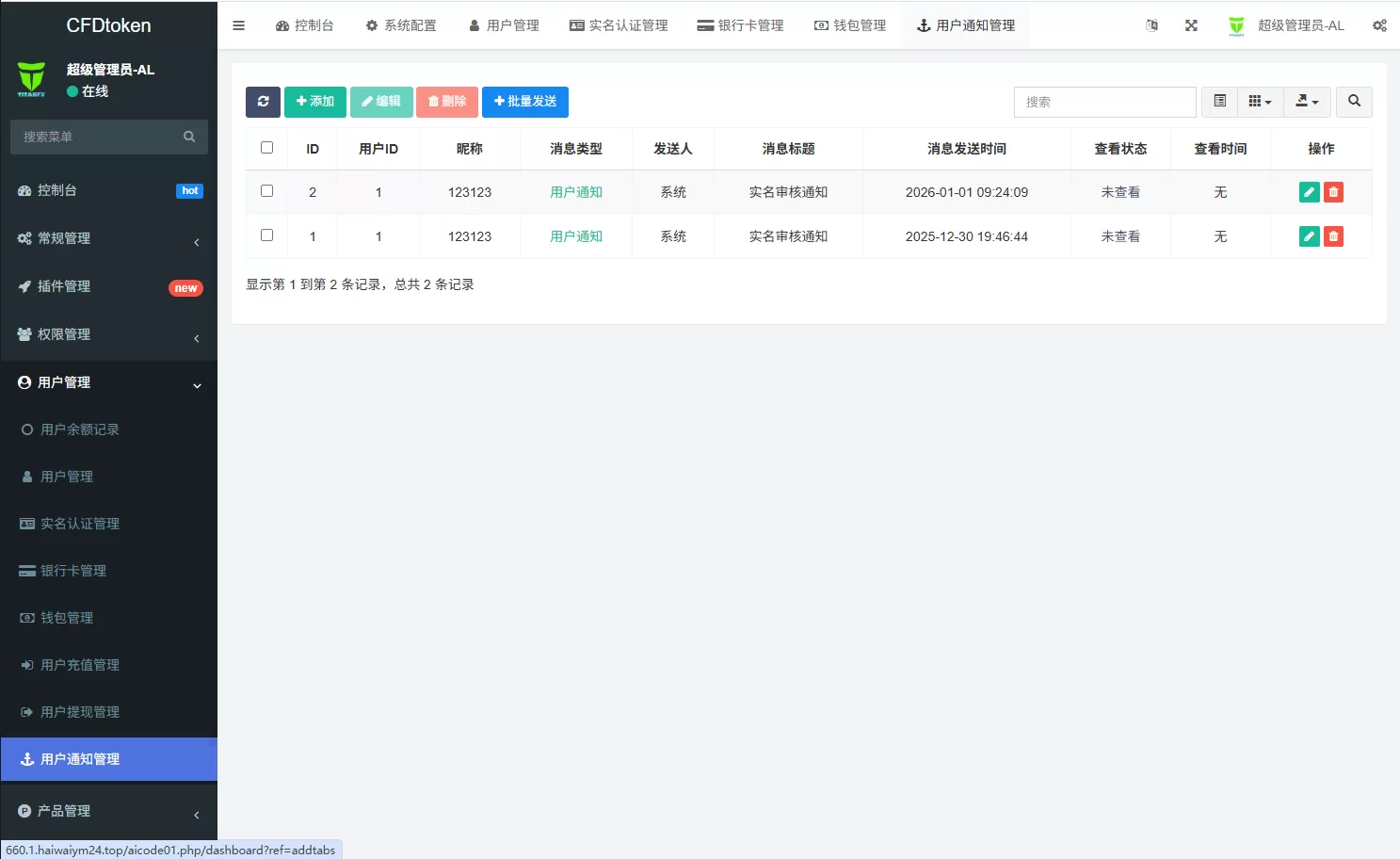1400x859 pixels.
Task: Open the column visibility dropdown
Action: tap(1260, 102)
